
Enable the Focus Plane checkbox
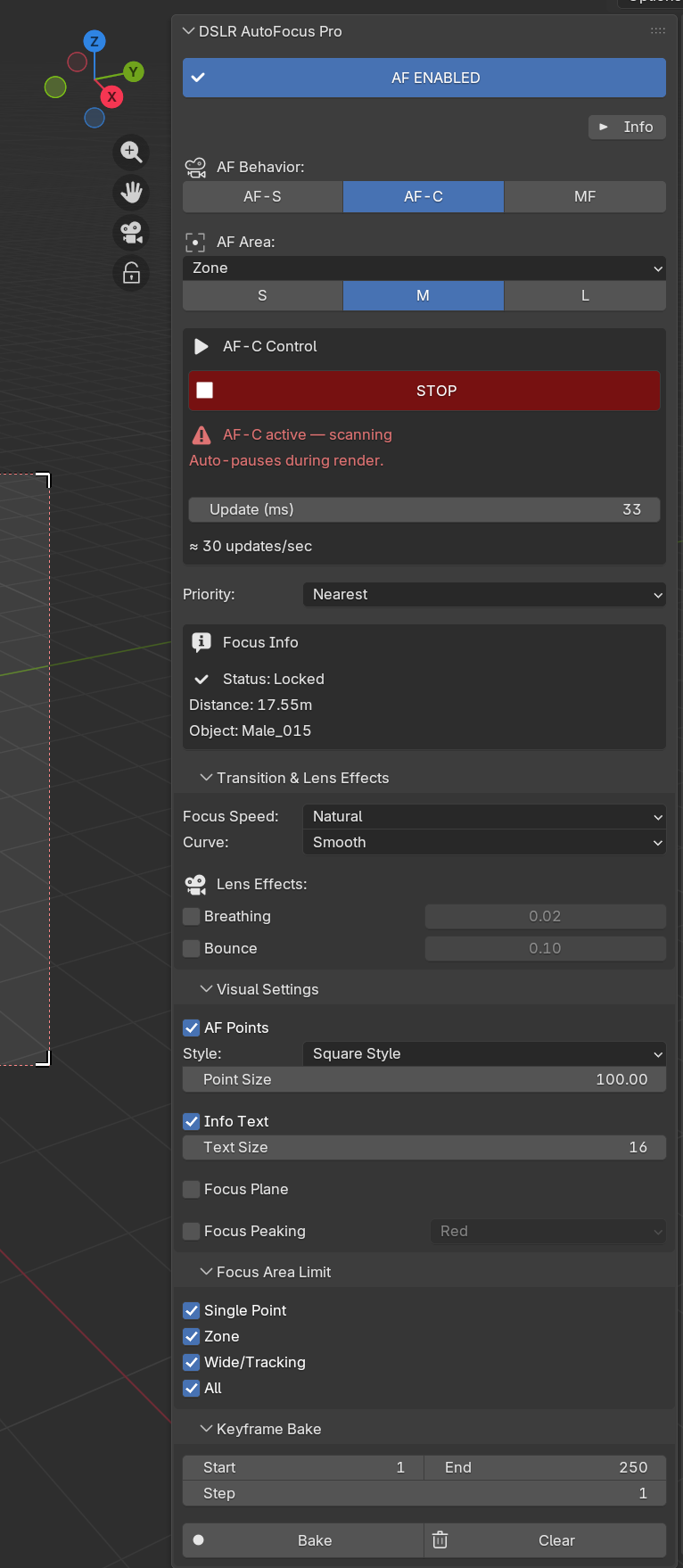coord(192,1189)
